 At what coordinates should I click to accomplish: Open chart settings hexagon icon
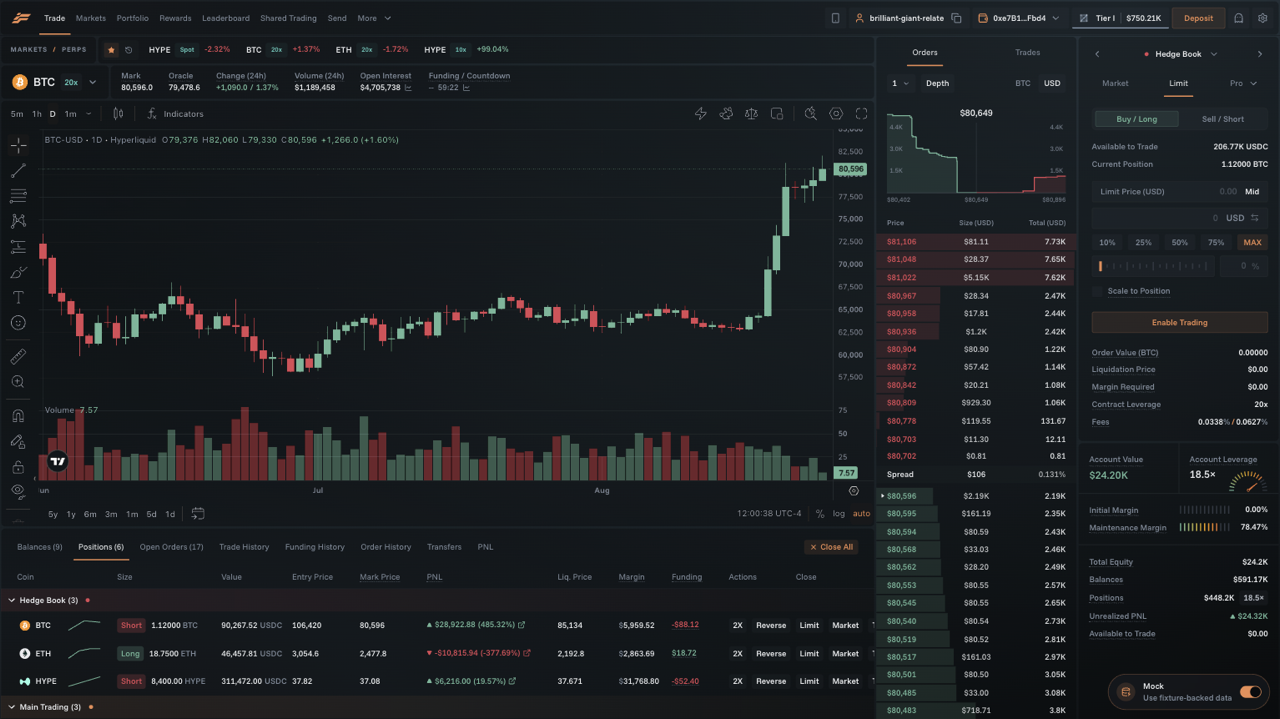click(x=836, y=114)
